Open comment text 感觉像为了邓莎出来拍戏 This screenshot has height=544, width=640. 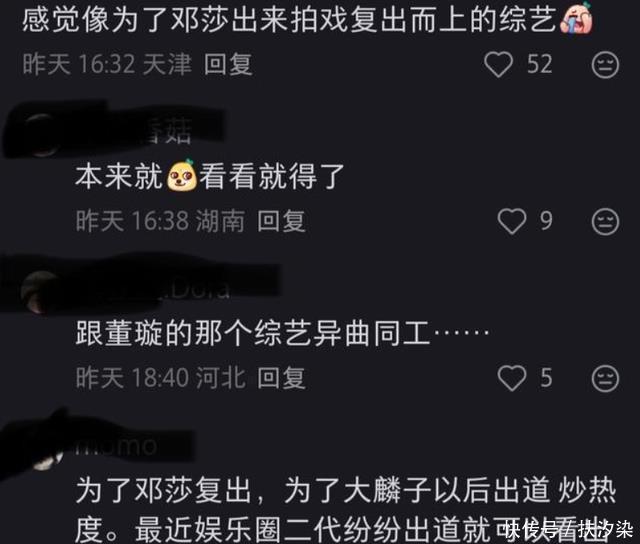pyautogui.click(x=289, y=19)
